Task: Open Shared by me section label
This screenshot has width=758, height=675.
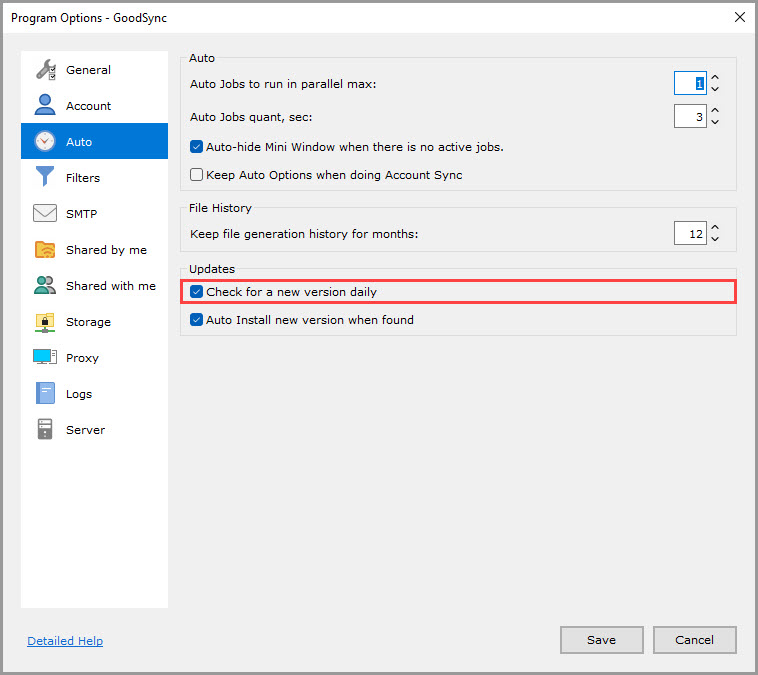Action: point(106,250)
